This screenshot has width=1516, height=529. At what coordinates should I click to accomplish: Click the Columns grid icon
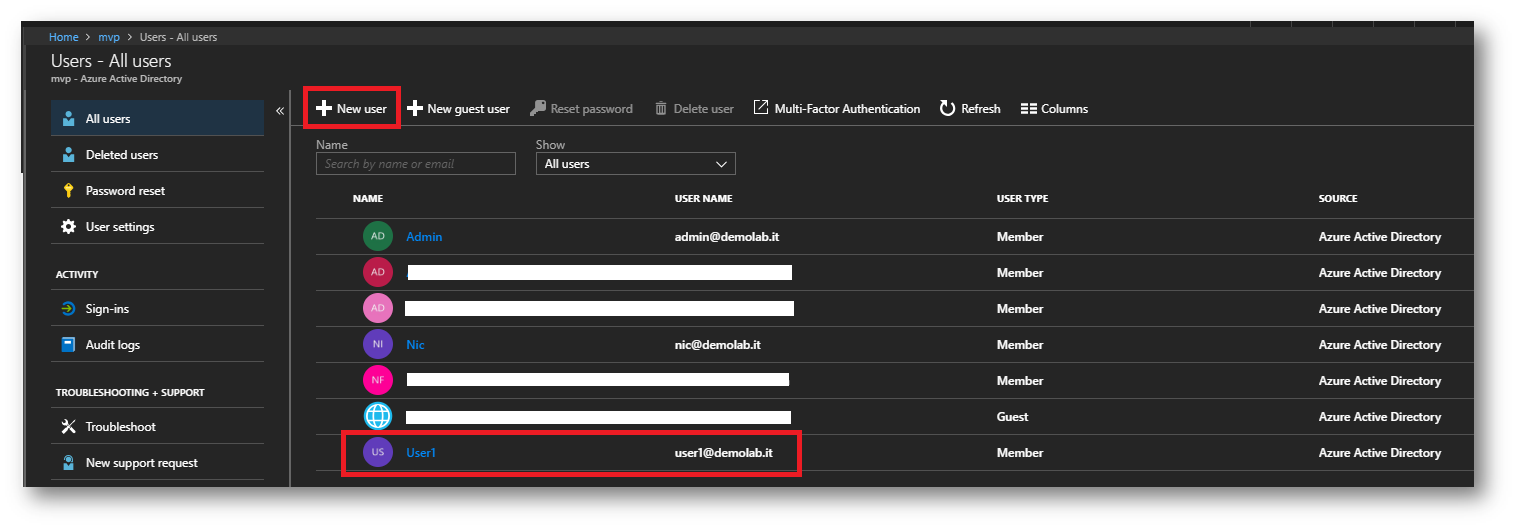point(1028,109)
